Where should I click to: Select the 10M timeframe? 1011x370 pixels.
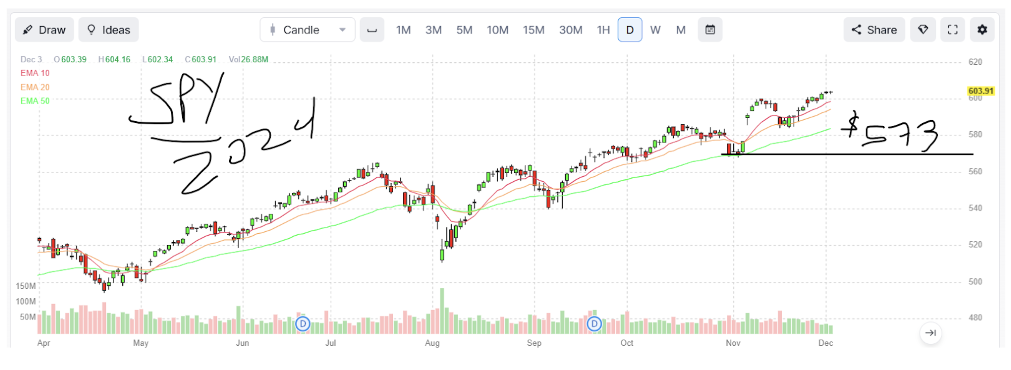pos(498,30)
